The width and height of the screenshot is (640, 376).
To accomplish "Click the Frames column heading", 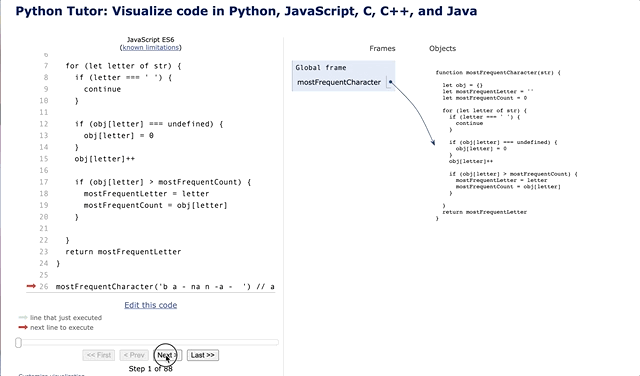I will 382,48.
